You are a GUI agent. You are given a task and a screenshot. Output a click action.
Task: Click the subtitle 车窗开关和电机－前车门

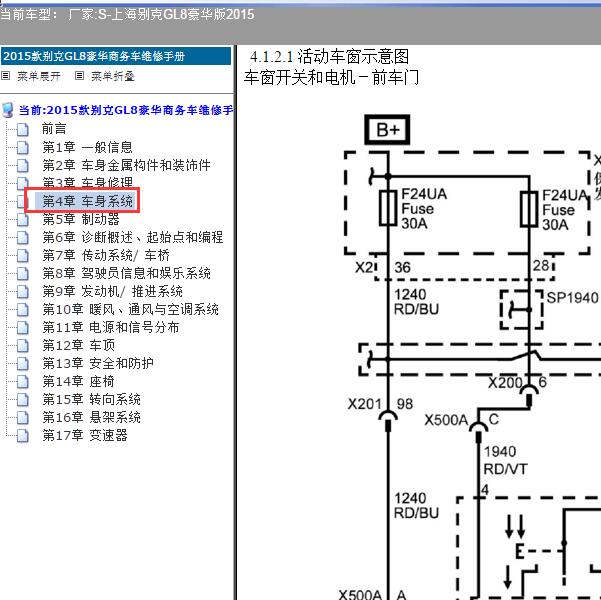coord(331,77)
